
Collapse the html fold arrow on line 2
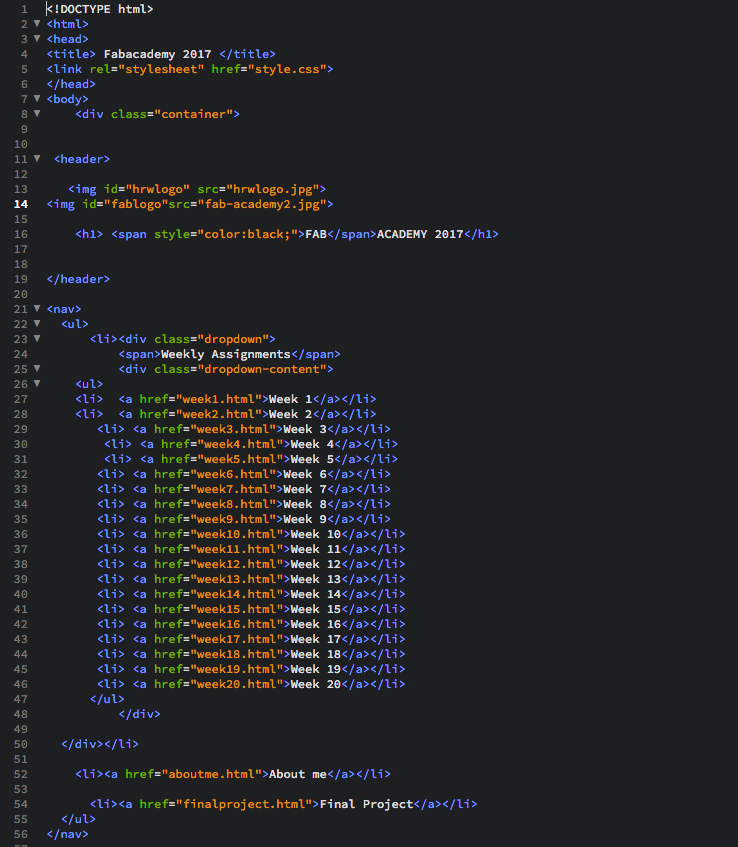37,23
